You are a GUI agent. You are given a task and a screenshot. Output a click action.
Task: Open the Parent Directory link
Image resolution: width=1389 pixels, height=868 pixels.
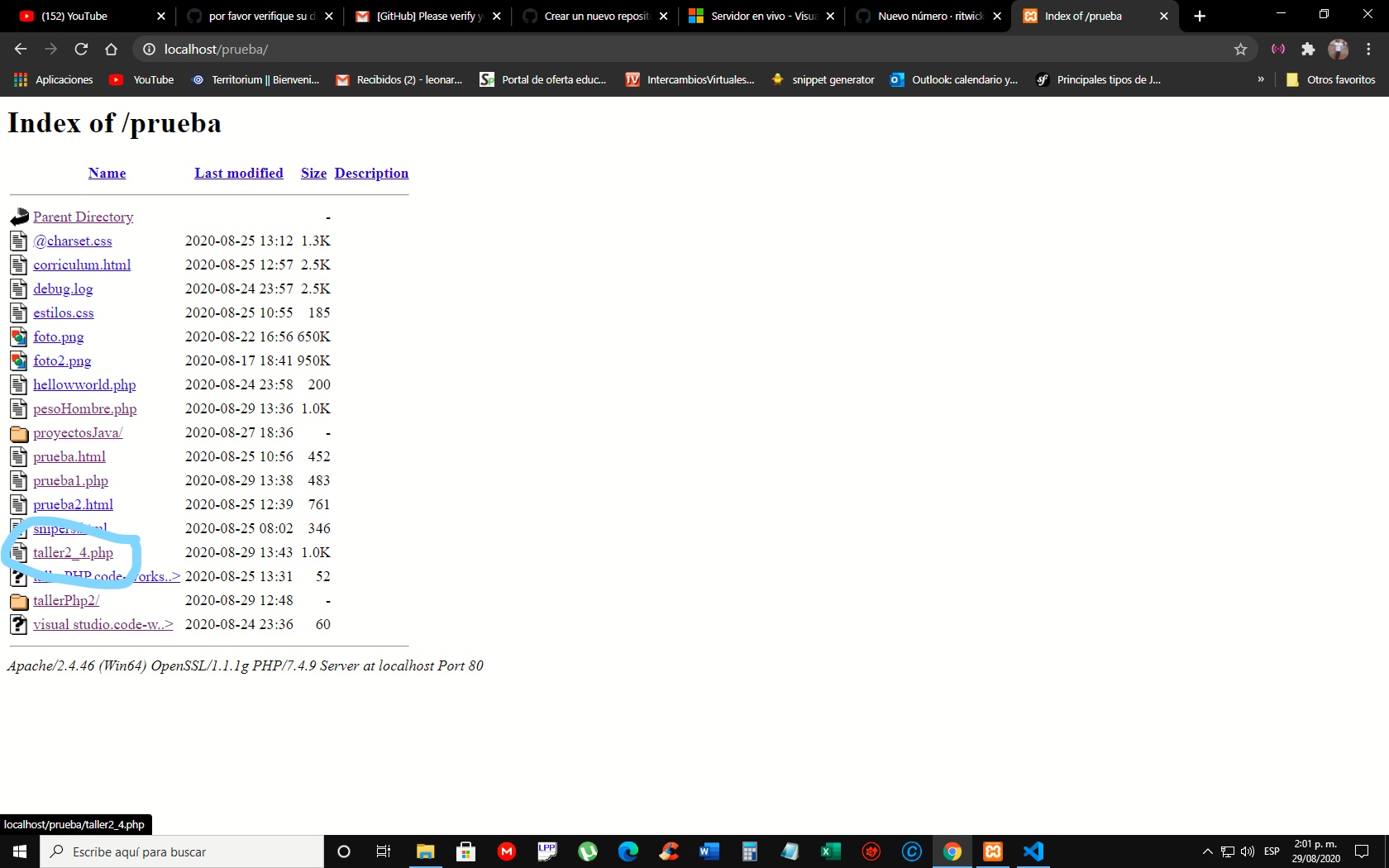pyautogui.click(x=83, y=217)
